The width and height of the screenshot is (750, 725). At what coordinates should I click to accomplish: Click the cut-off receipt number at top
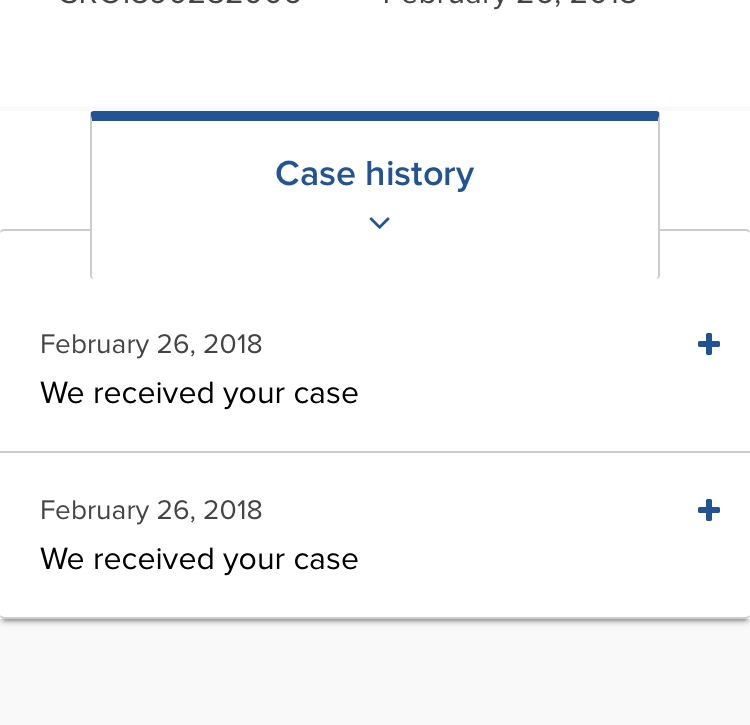click(181, 2)
